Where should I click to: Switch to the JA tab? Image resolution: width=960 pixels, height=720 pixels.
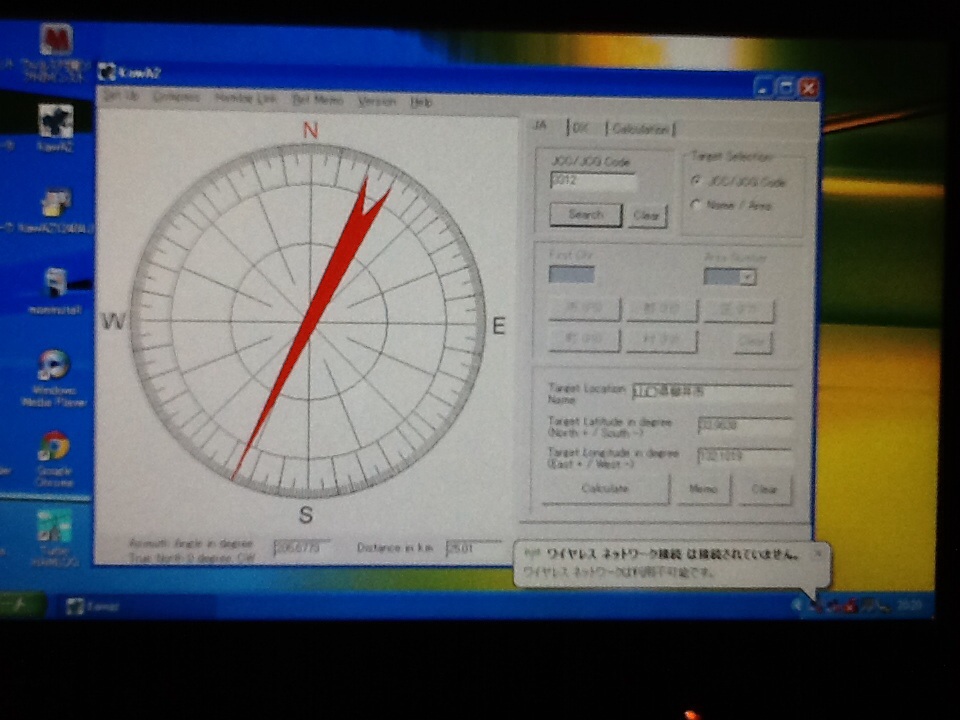coord(540,126)
